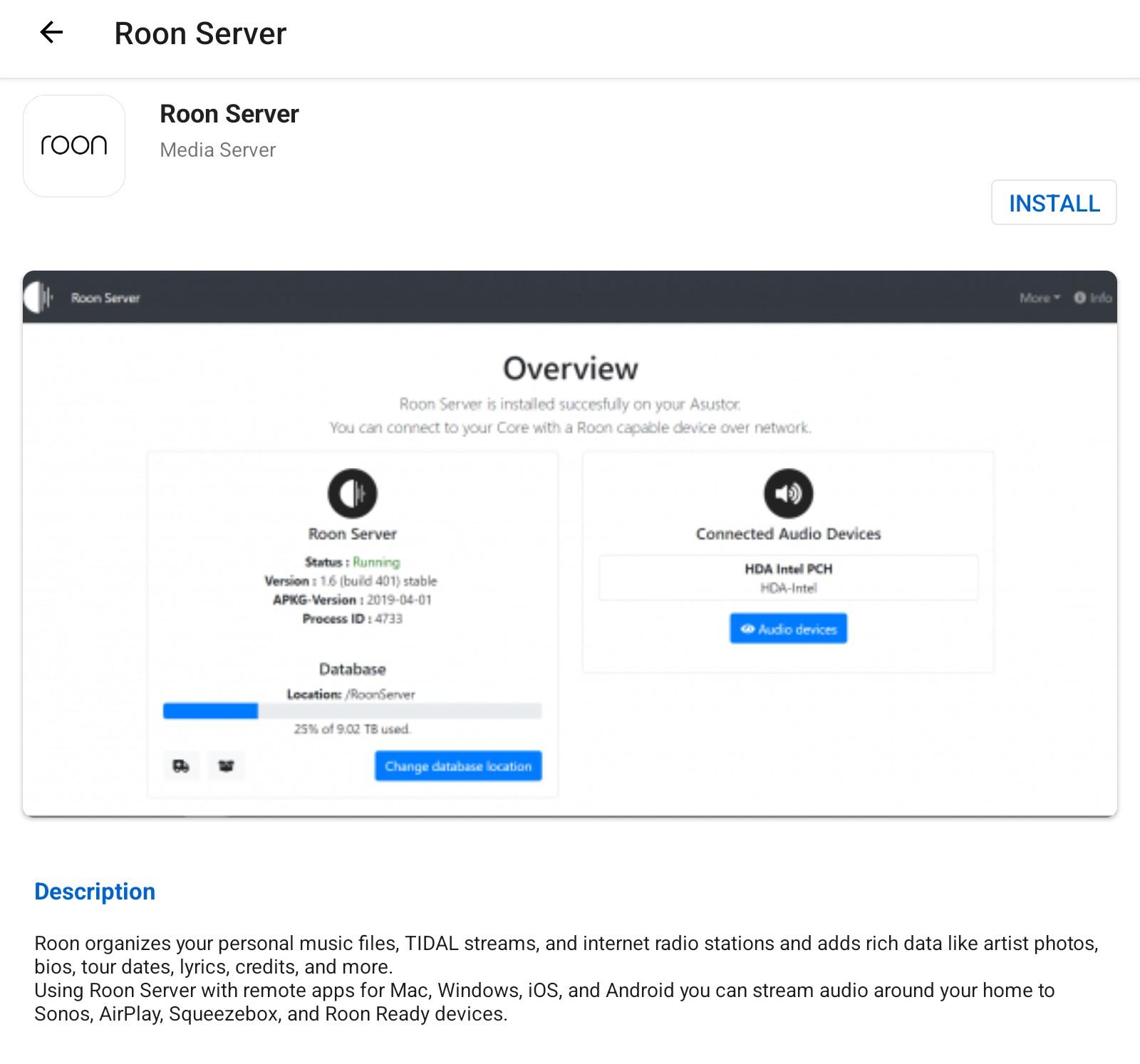Expand the More dropdown menu
Viewport: 1140px width, 1064px height.
[1039, 298]
